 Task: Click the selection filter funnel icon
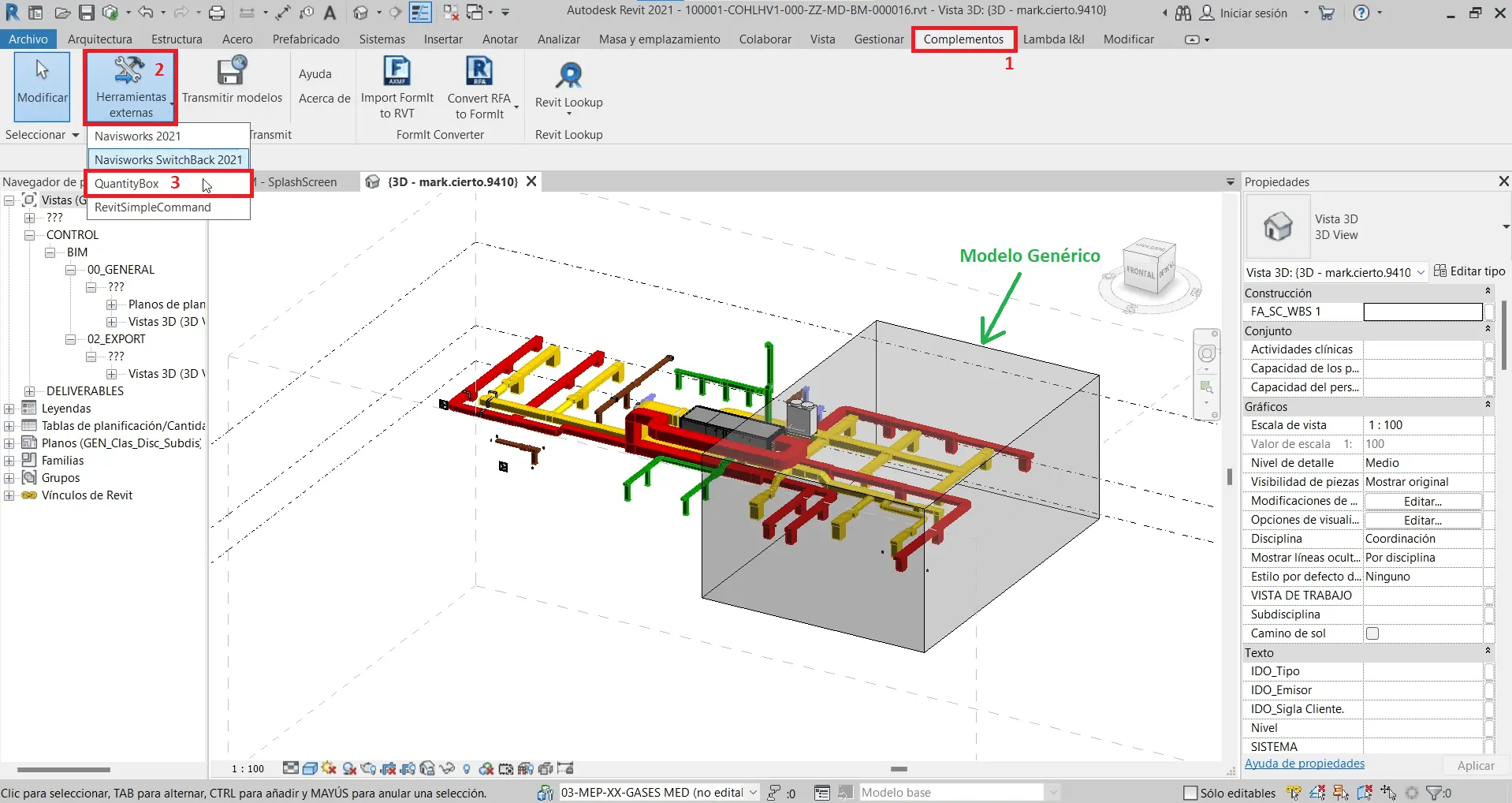[1433, 793]
